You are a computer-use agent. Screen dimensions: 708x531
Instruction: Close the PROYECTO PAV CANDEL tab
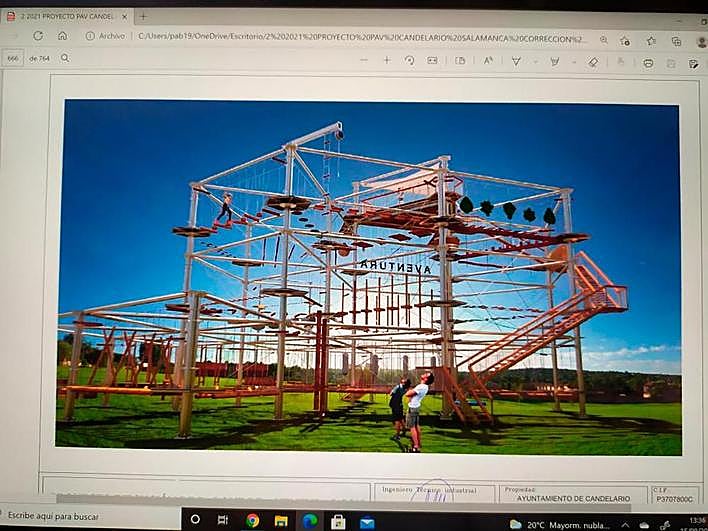coord(125,17)
